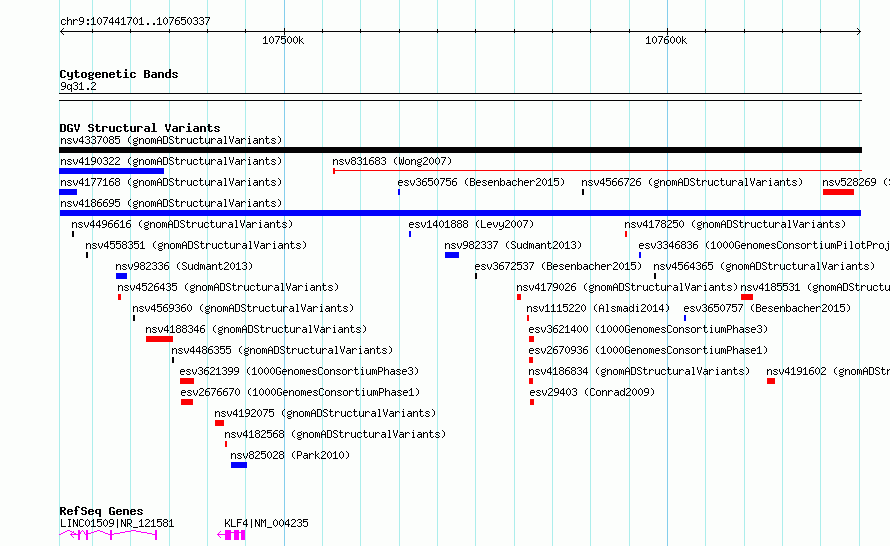Select the nsv4185531 variant label
Image resolution: width=890 pixels, height=546 pixels.
[815, 287]
